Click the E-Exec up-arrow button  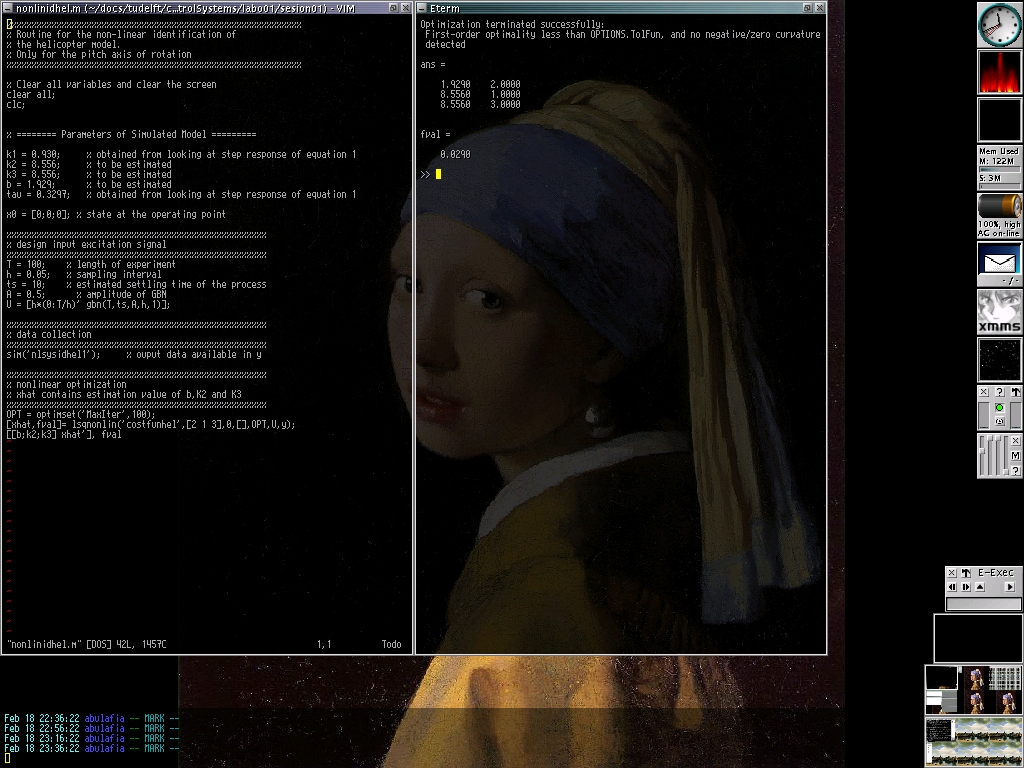980,587
